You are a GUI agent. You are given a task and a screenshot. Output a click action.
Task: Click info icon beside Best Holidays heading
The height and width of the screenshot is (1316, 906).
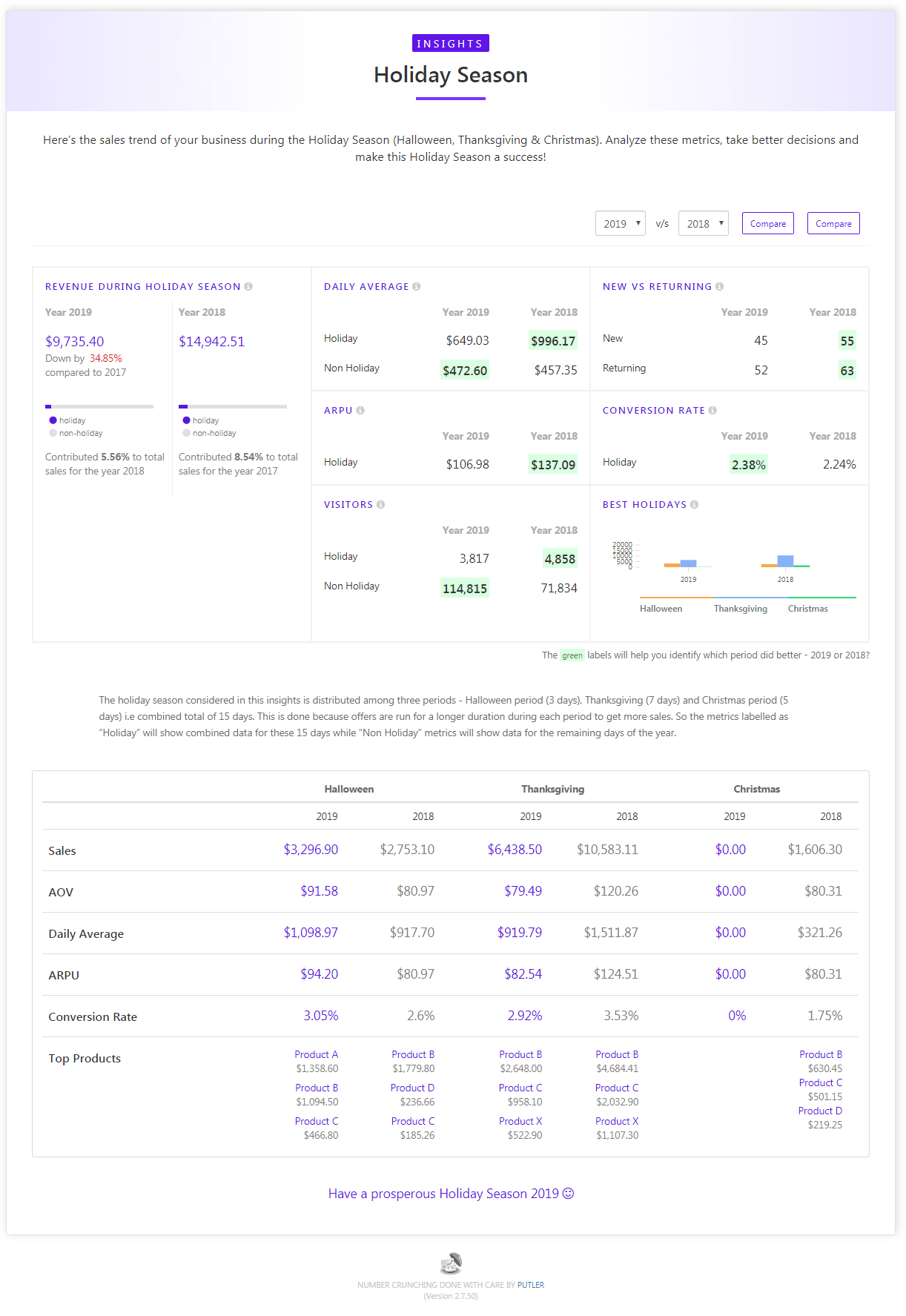(x=695, y=505)
